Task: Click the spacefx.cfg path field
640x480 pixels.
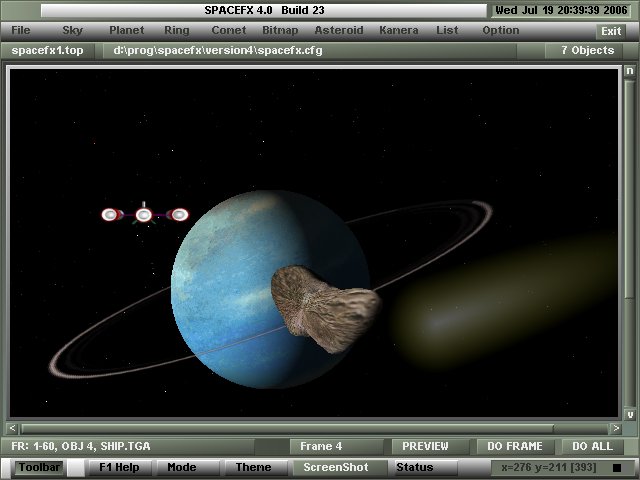Action: pos(309,51)
